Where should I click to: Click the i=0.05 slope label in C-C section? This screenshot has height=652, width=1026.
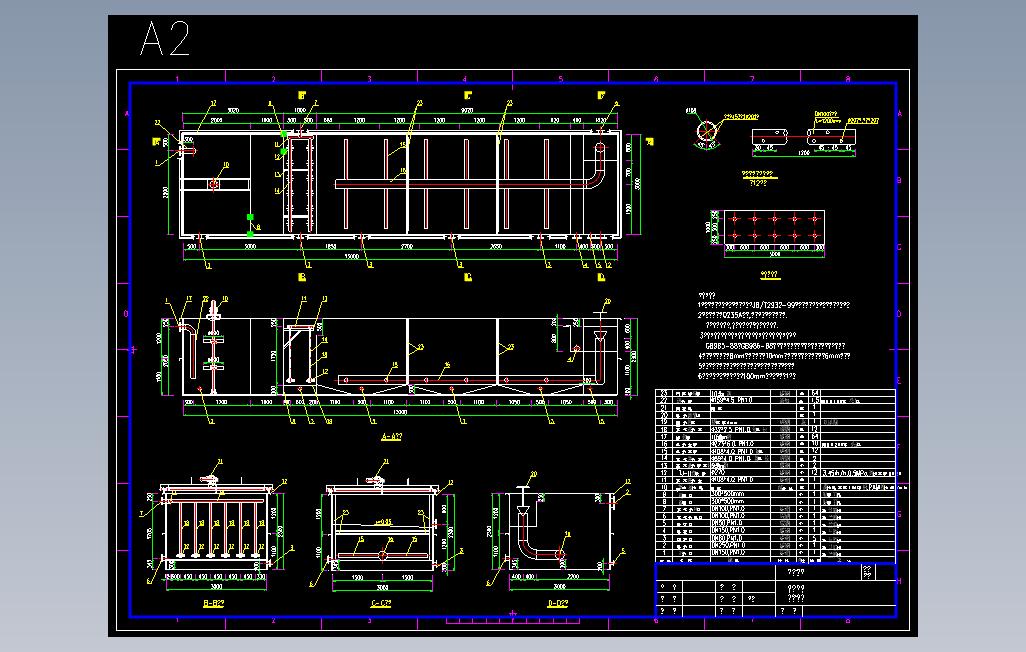[383, 522]
